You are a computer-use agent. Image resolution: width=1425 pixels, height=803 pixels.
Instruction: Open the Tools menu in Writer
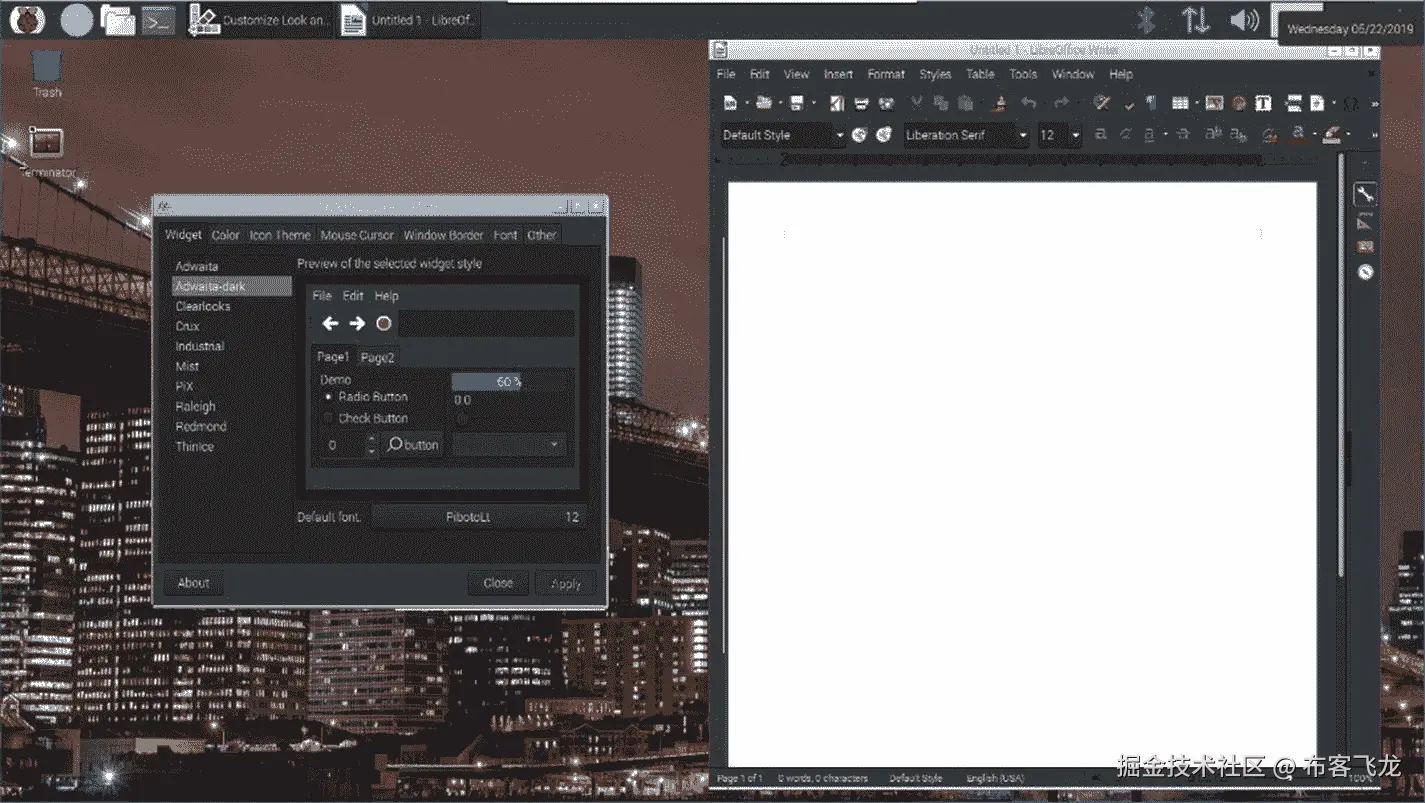[1023, 74]
